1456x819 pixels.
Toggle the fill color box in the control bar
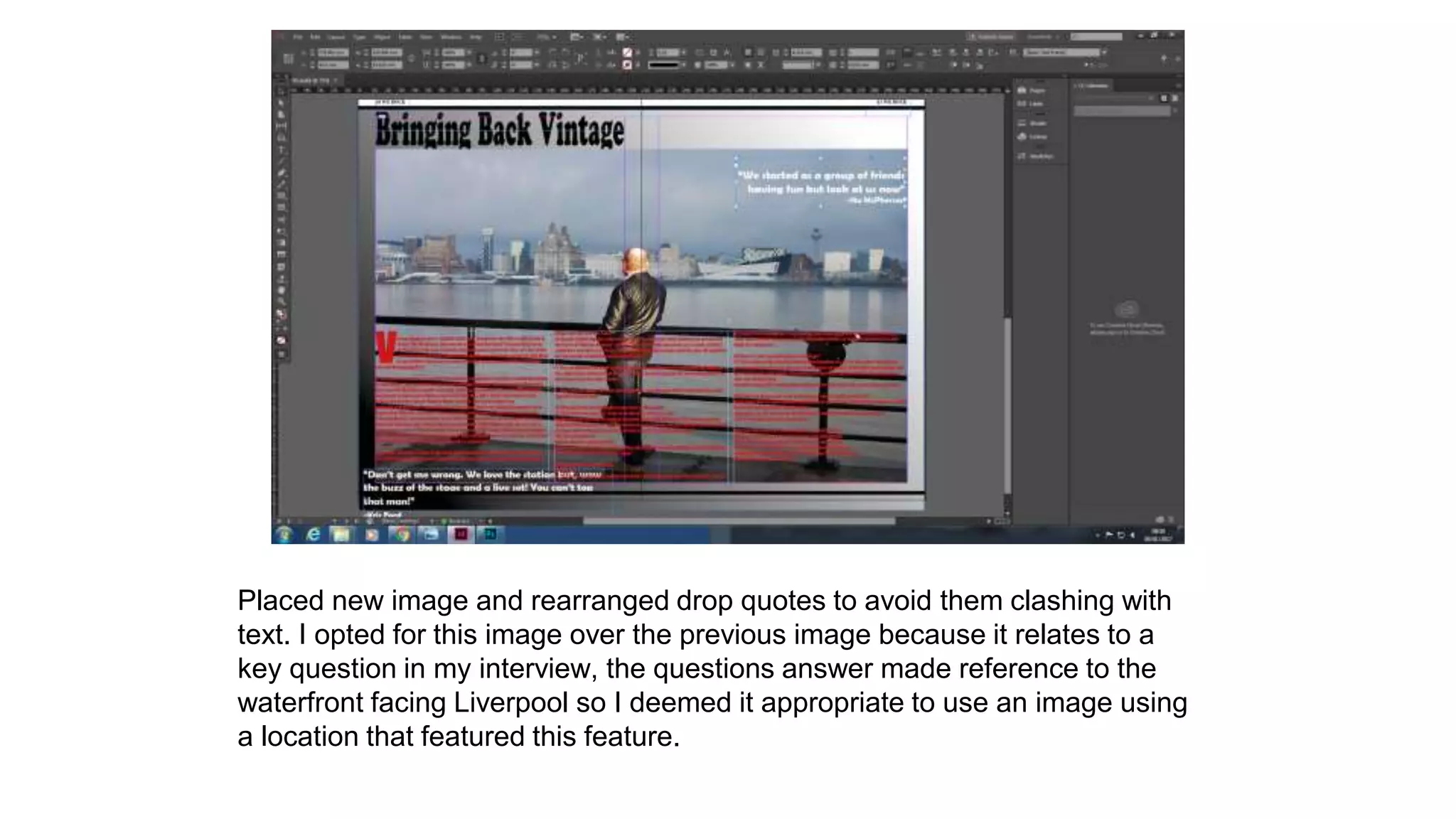627,53
